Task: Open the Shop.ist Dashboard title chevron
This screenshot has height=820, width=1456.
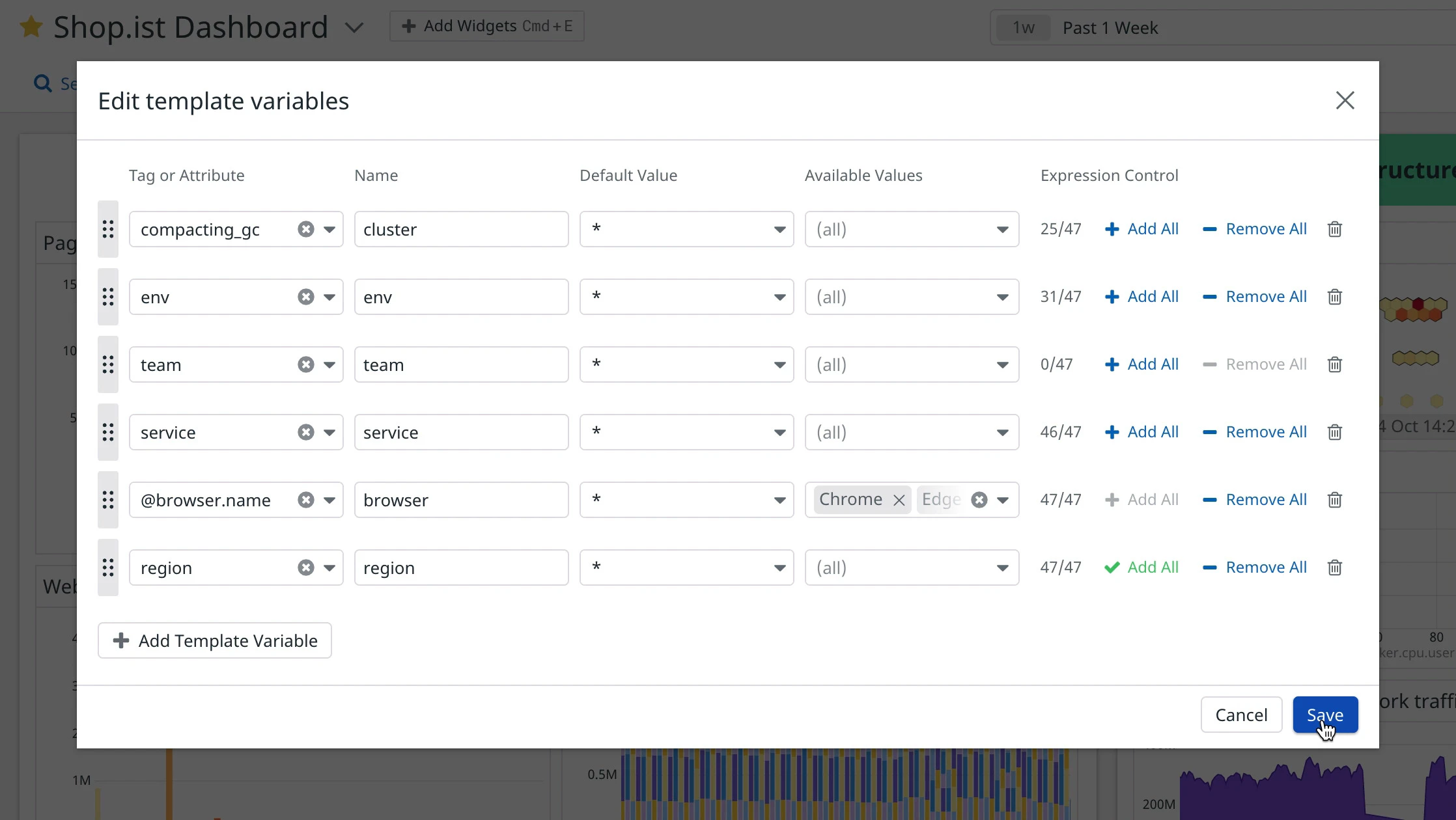Action: coord(354,28)
